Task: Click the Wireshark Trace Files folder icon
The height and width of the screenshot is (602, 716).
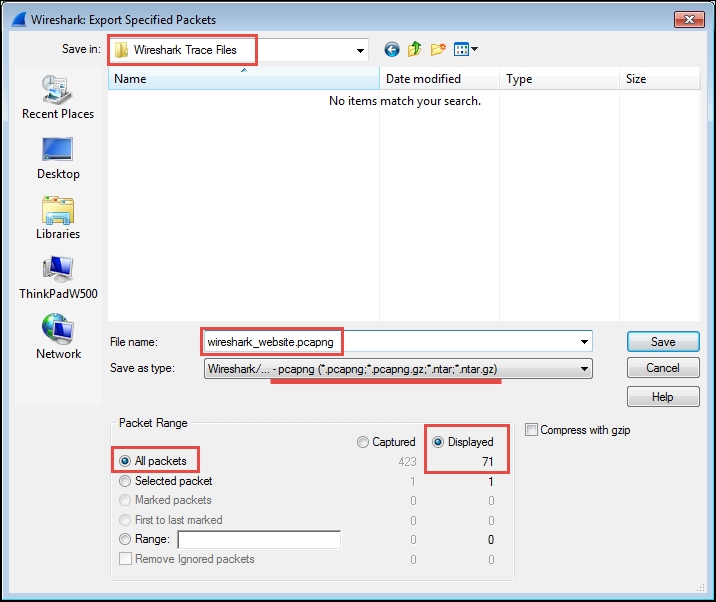Action: tap(121, 50)
